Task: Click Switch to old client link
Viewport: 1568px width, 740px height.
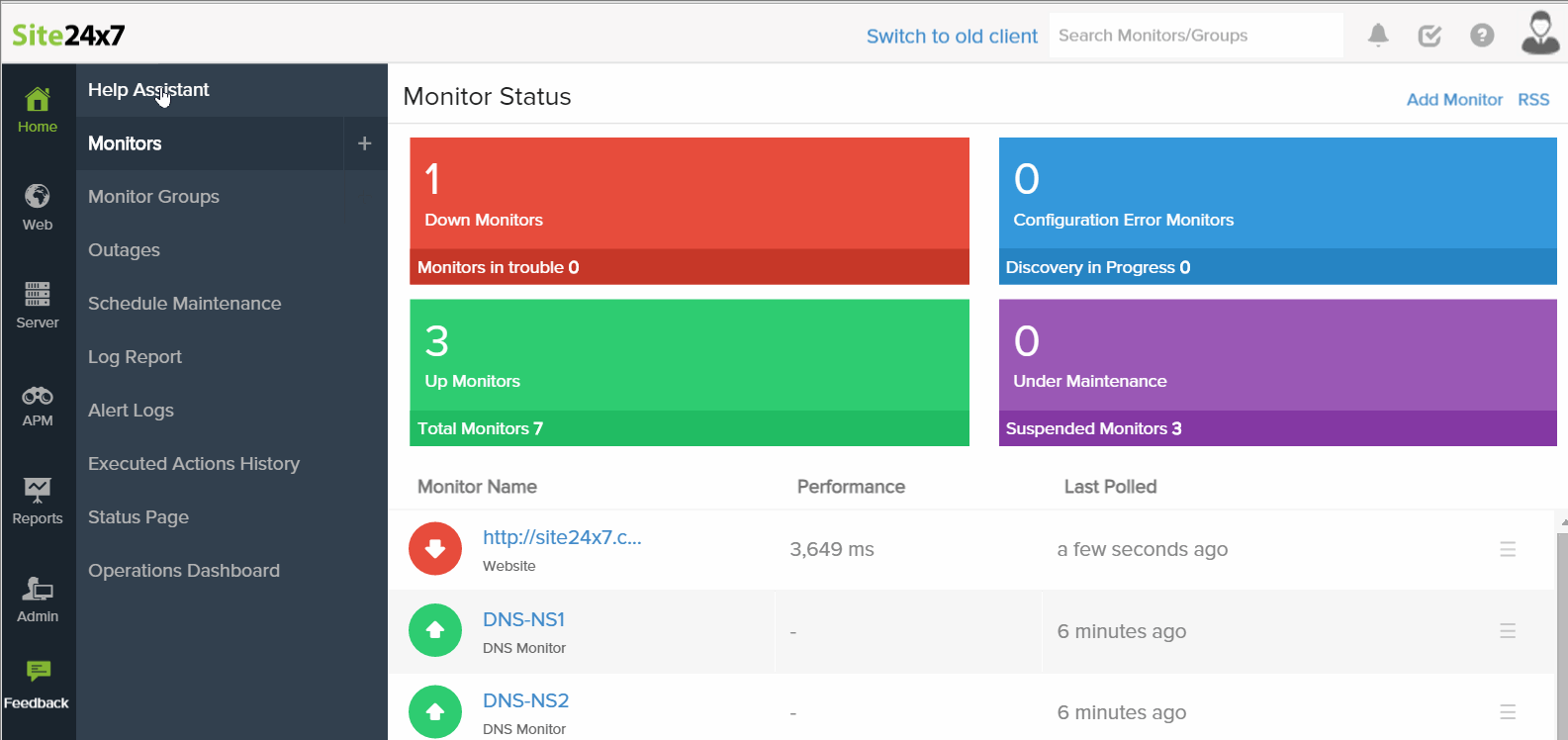Action: pos(952,37)
